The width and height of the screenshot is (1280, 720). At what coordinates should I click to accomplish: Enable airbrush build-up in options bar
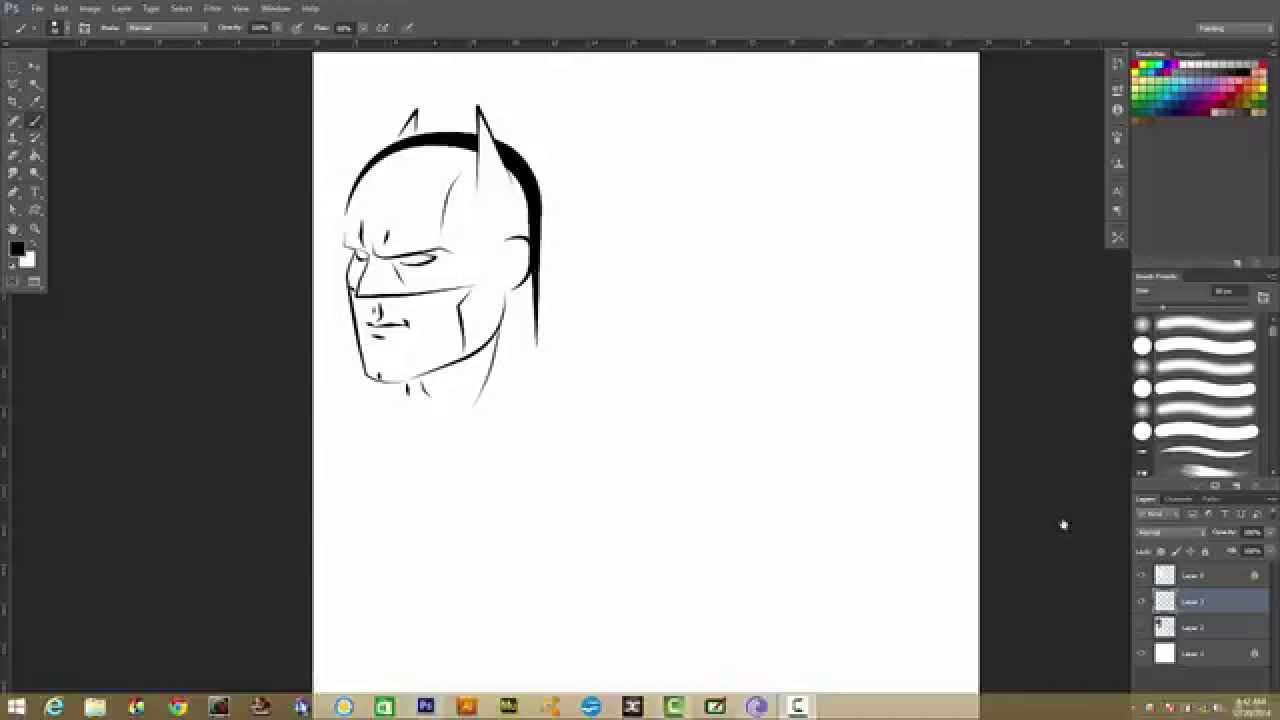point(382,28)
